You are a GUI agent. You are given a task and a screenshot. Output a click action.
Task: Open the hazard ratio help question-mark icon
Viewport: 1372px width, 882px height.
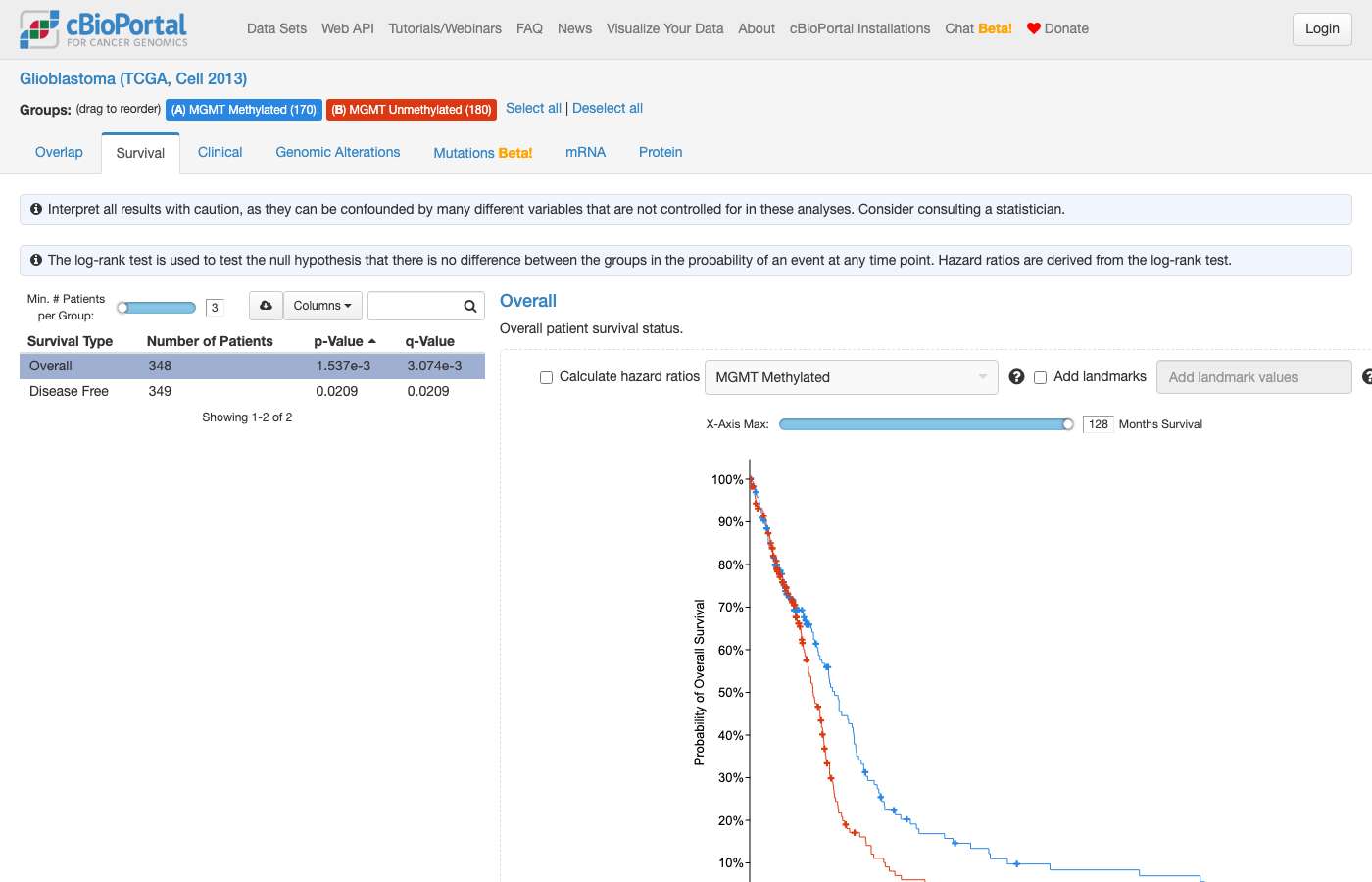click(1017, 377)
